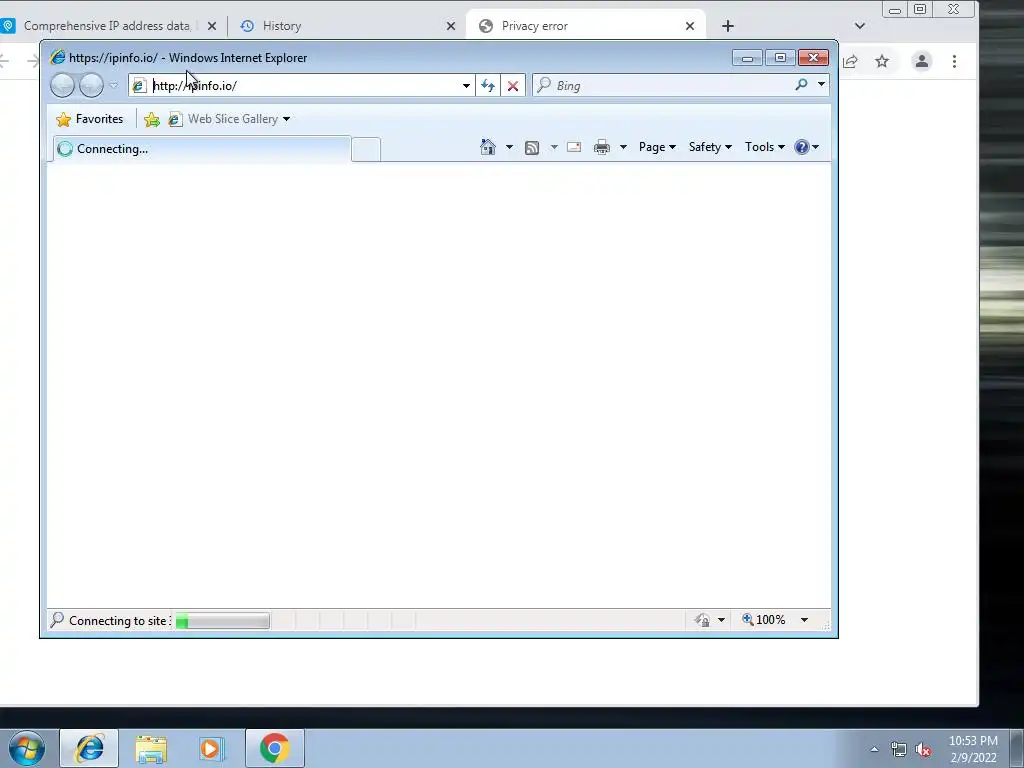This screenshot has height=768, width=1024.
Task: Click the magnifier Search button beside Bing
Action: 801,85
